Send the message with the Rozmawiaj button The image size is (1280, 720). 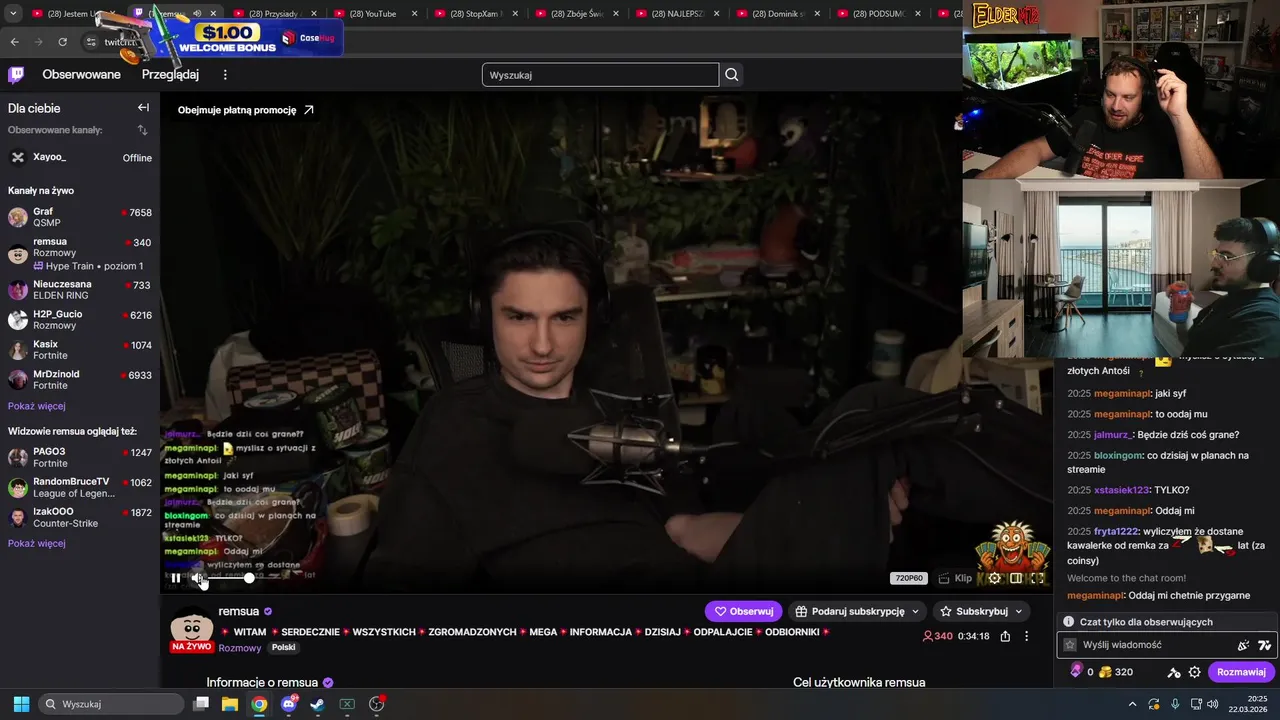[x=1241, y=672]
